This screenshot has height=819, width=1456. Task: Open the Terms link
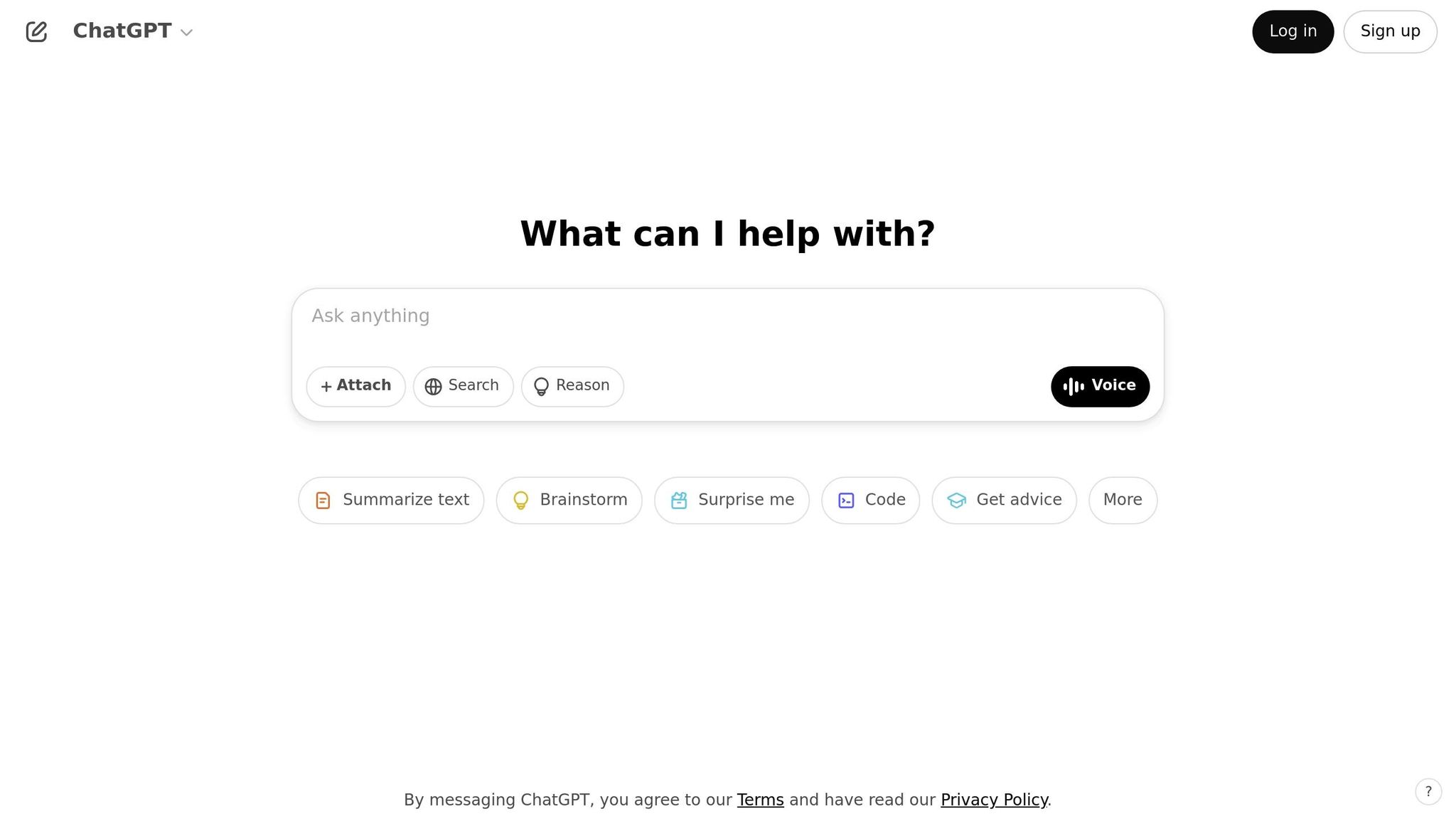point(760,800)
